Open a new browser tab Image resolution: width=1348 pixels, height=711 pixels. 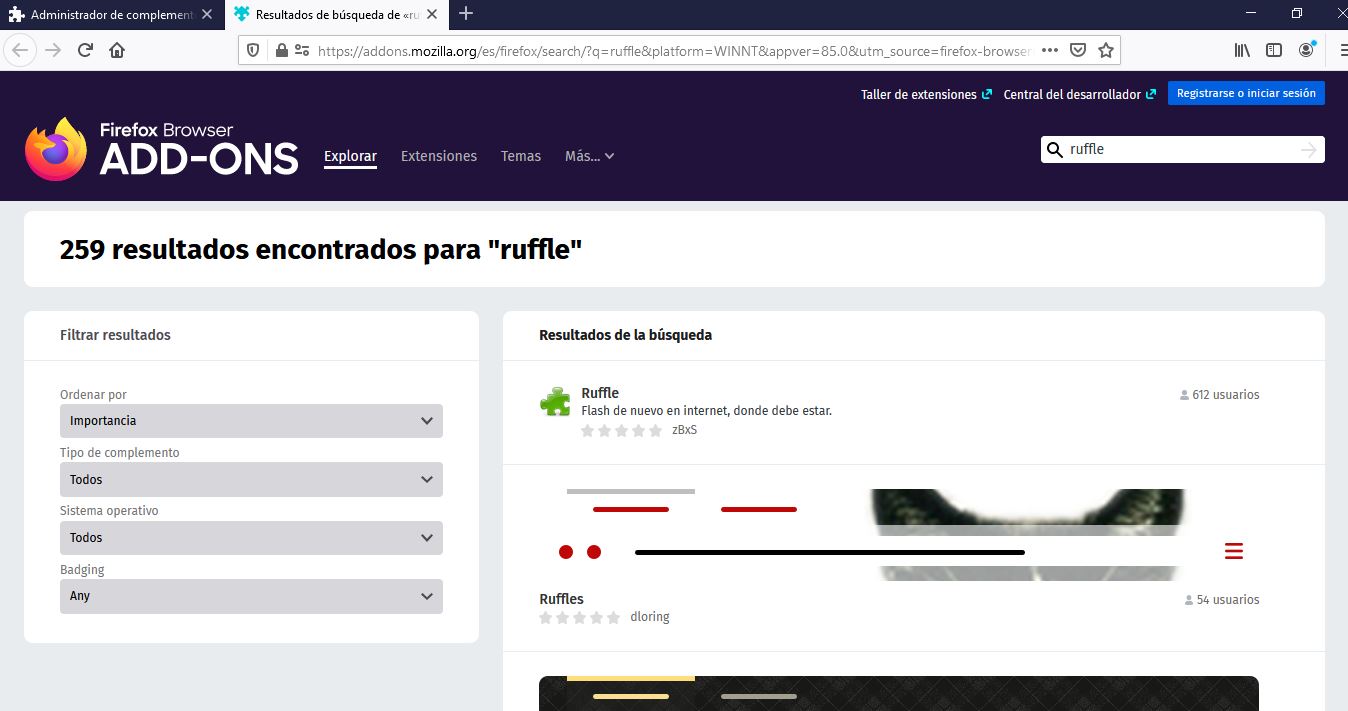point(466,14)
